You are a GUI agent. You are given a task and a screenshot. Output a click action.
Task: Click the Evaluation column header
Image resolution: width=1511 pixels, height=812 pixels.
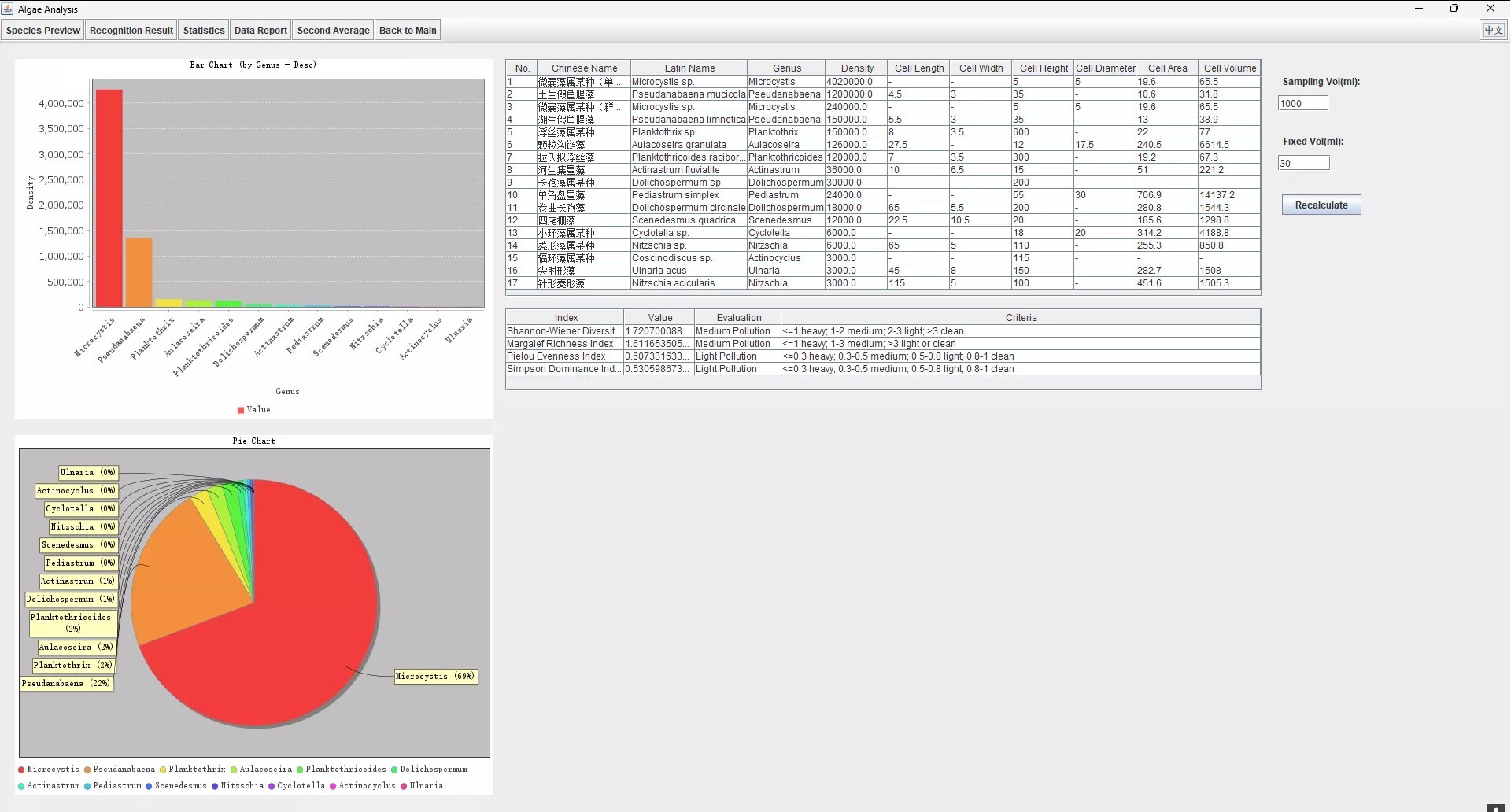pos(738,318)
